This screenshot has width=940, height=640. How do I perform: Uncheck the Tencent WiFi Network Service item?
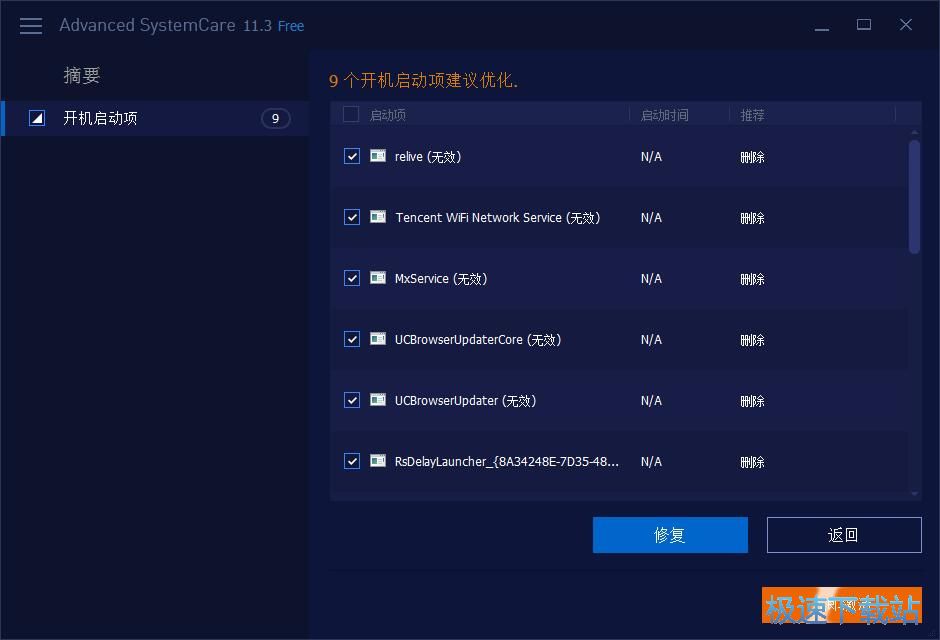(351, 217)
